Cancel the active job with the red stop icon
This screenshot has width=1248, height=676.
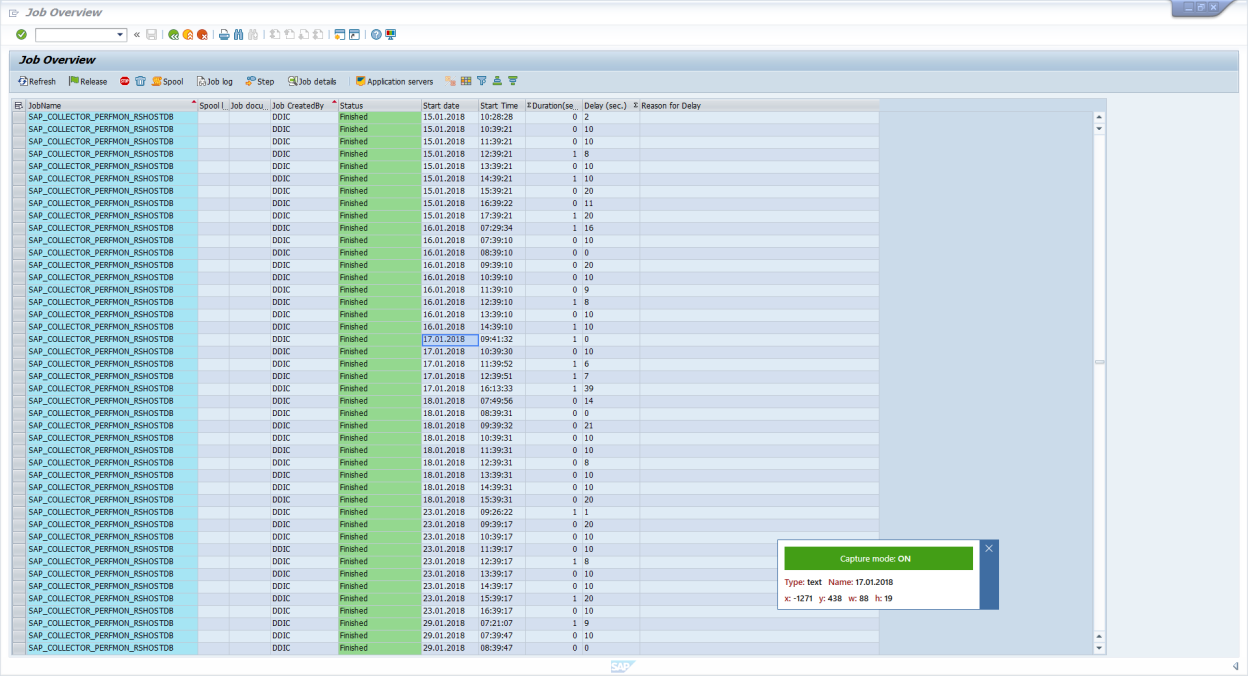(125, 81)
